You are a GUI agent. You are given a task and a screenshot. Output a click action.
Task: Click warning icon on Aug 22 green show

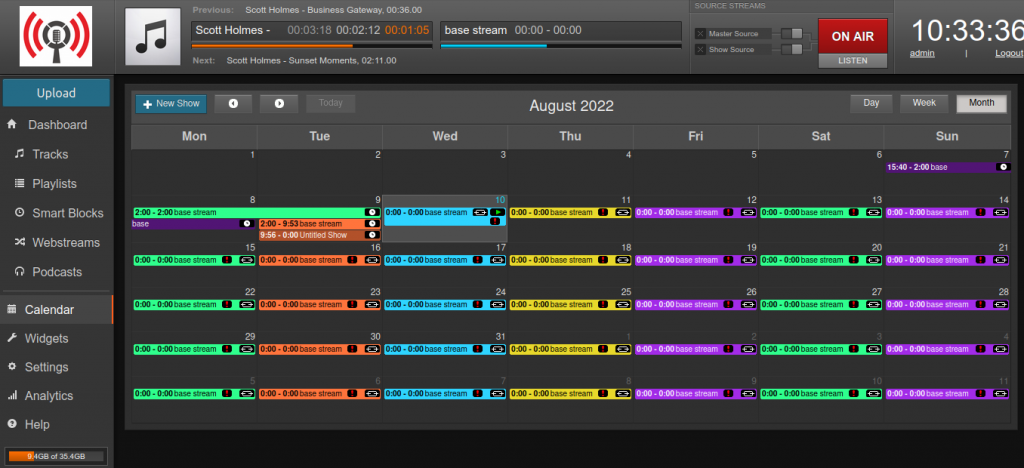pos(227,304)
